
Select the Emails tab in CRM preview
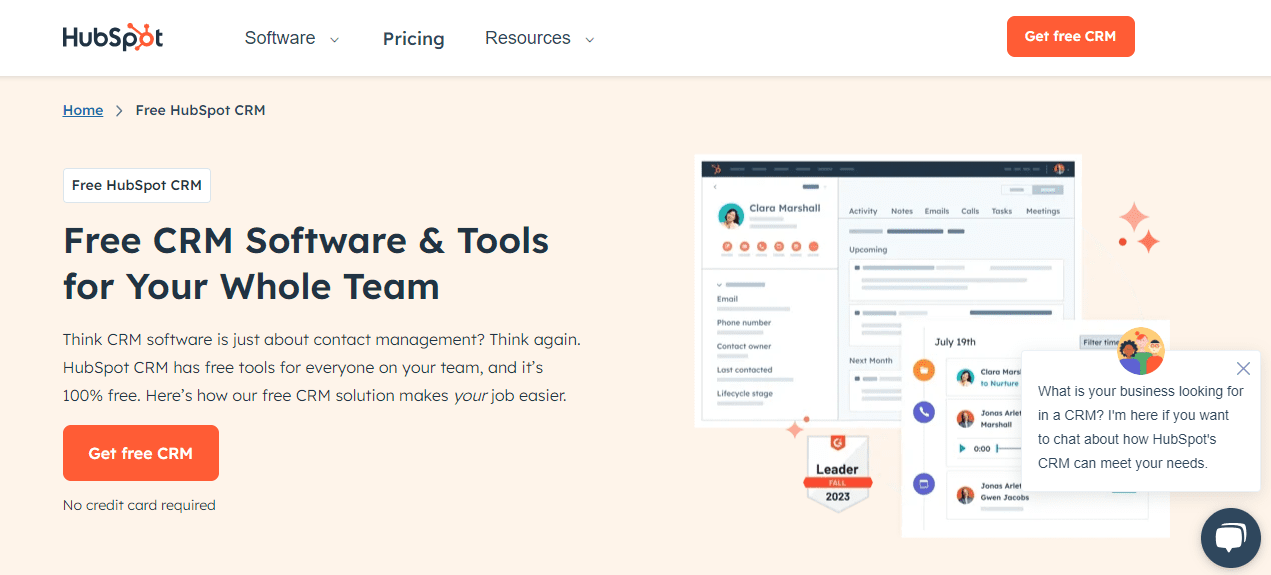pos(937,211)
